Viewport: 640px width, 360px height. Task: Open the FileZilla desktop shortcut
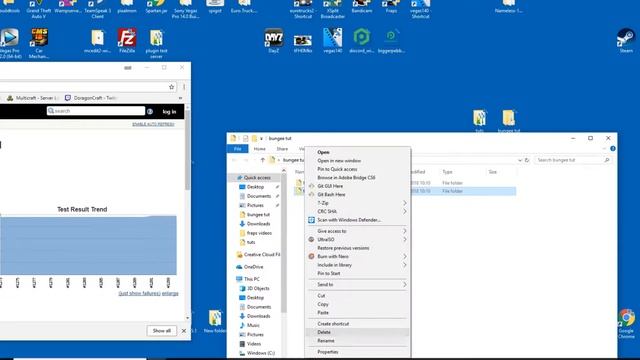point(127,40)
